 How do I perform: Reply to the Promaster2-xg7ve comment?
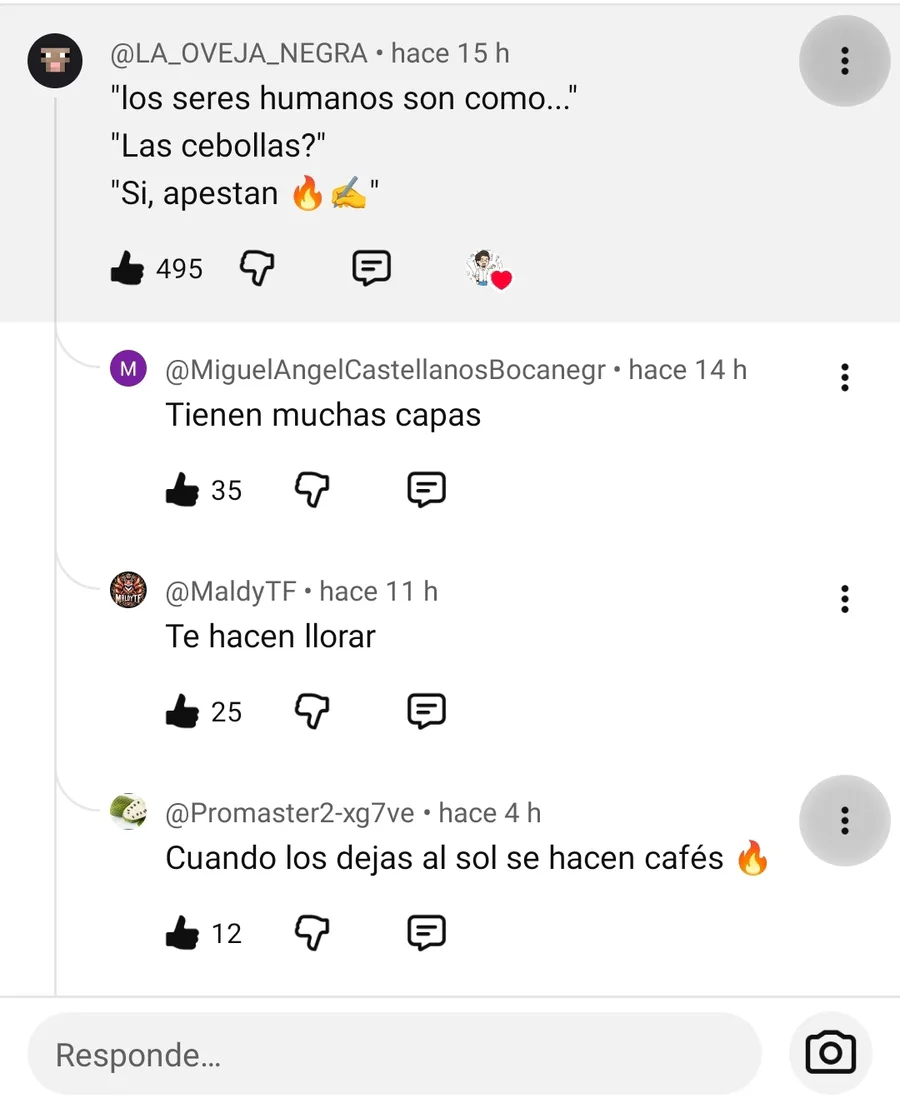[427, 933]
